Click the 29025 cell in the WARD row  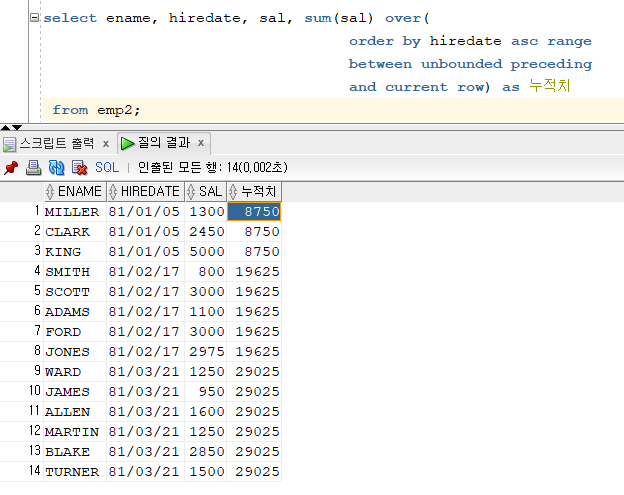point(254,372)
